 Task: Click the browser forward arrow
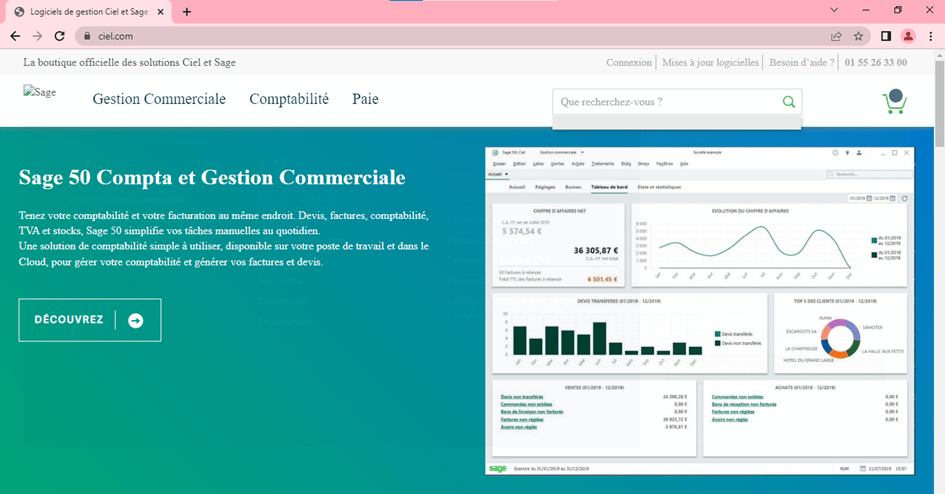37,36
